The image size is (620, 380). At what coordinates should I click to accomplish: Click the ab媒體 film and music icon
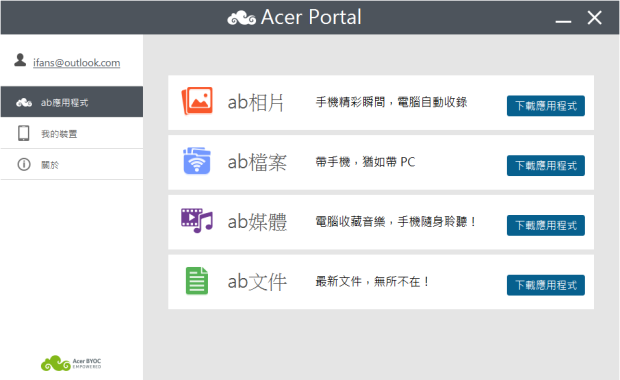point(197,221)
